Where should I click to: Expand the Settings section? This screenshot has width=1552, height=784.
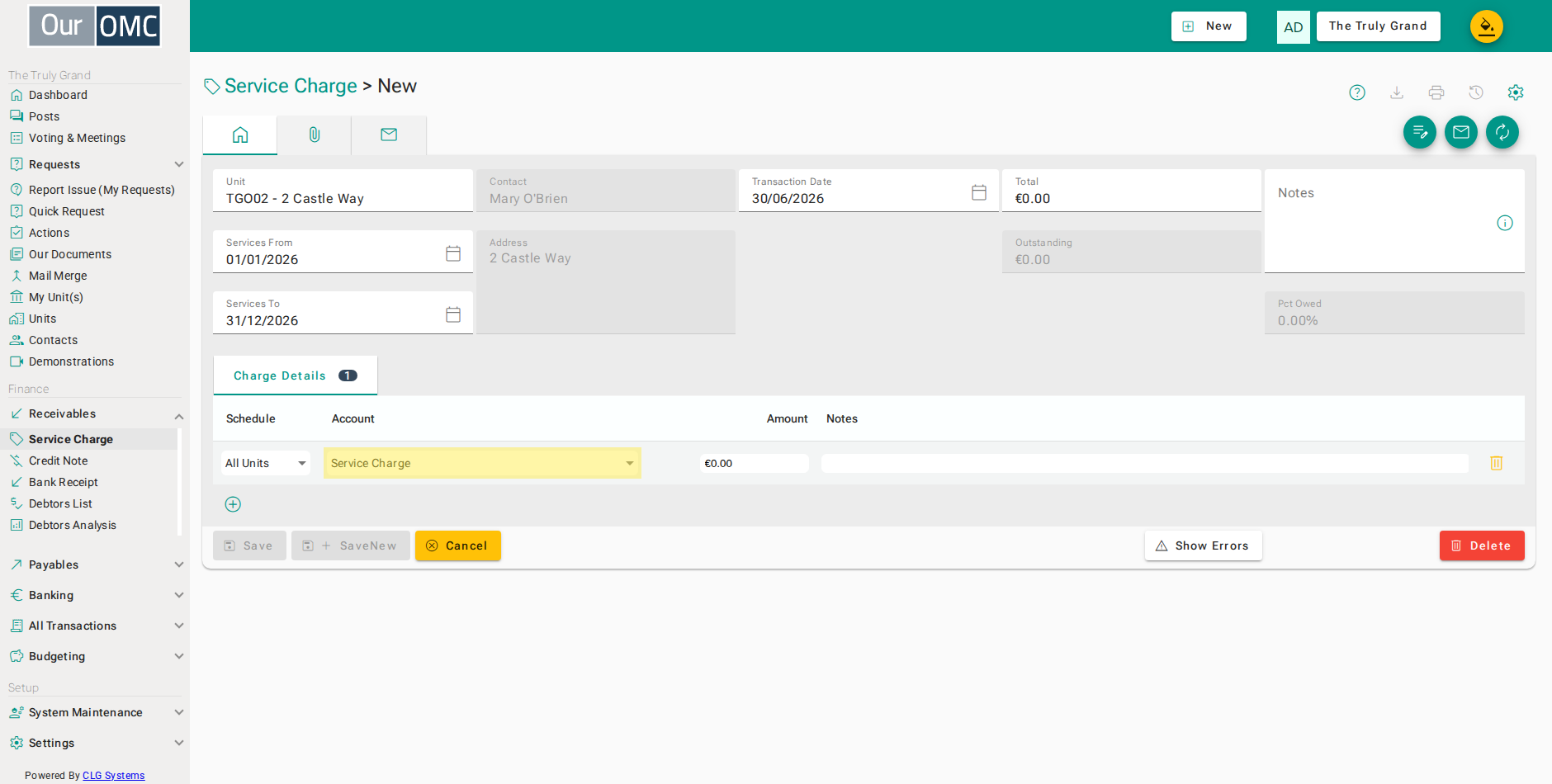tap(96, 743)
